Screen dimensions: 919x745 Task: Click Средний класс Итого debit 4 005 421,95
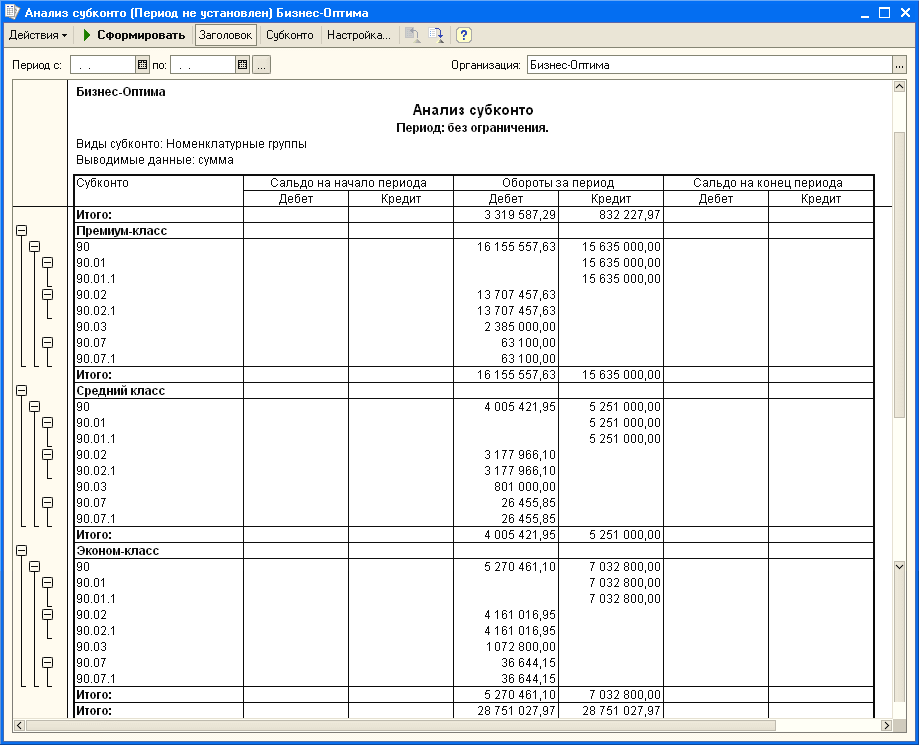point(520,535)
